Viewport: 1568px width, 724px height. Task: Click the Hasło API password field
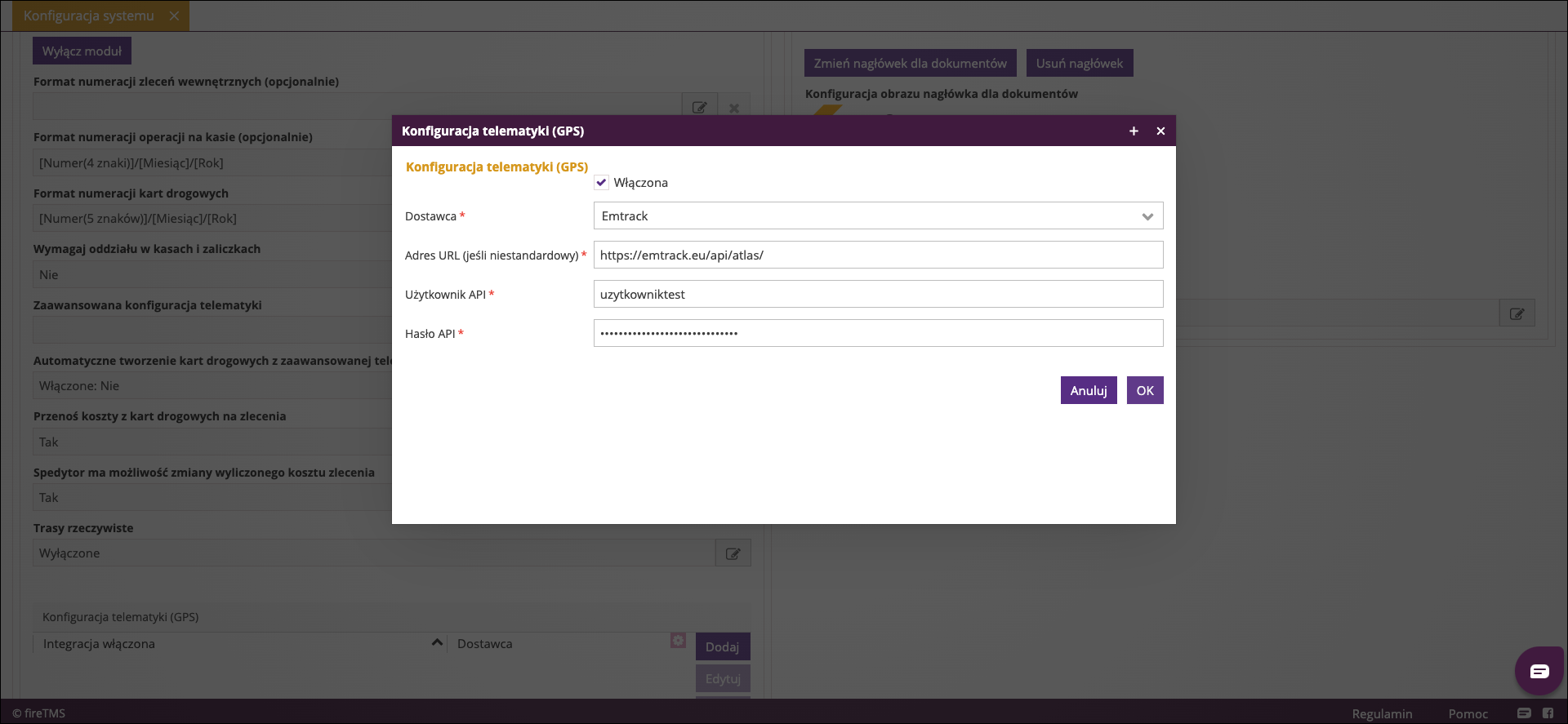click(x=878, y=333)
